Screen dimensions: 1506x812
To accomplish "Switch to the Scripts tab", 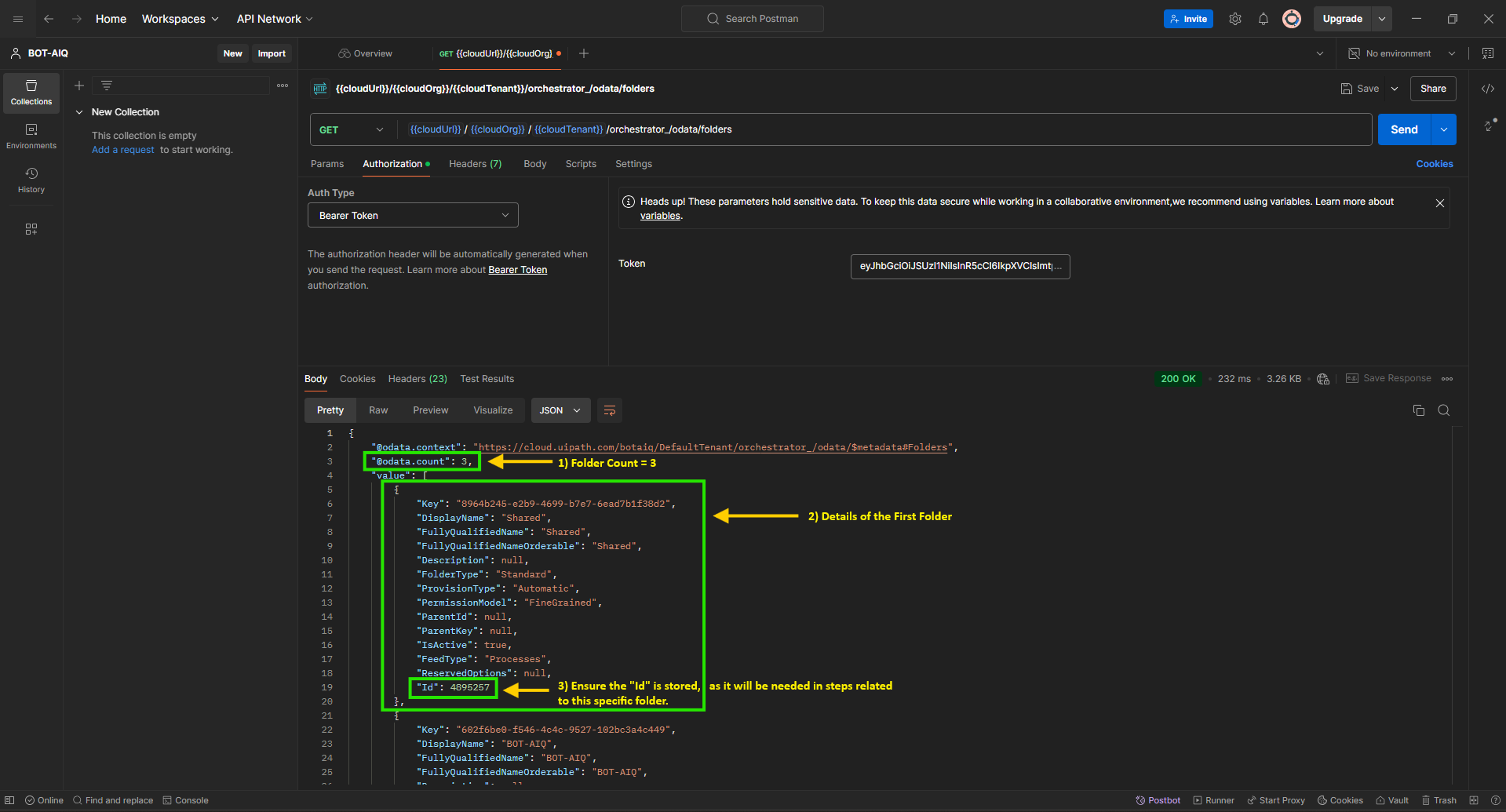I will coord(581,164).
